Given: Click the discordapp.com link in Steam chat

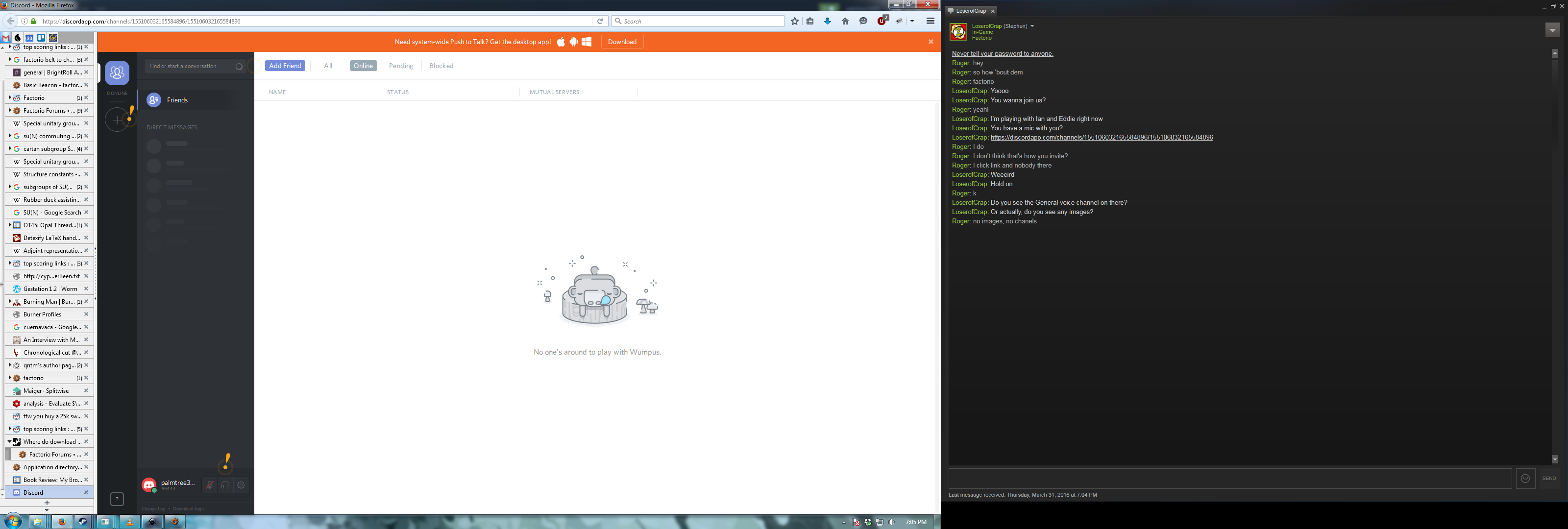Looking at the screenshot, I should click(1102, 138).
